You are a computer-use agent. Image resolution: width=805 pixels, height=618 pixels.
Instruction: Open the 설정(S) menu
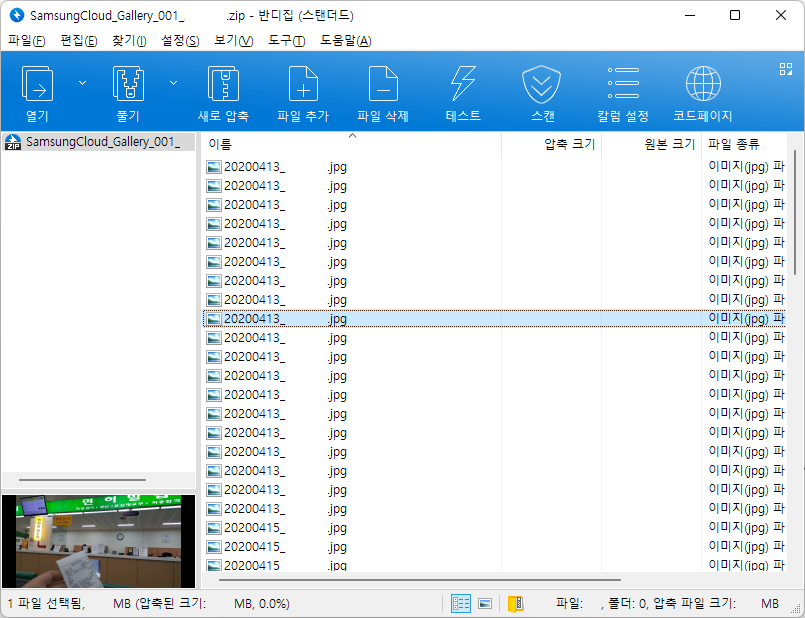pos(180,41)
